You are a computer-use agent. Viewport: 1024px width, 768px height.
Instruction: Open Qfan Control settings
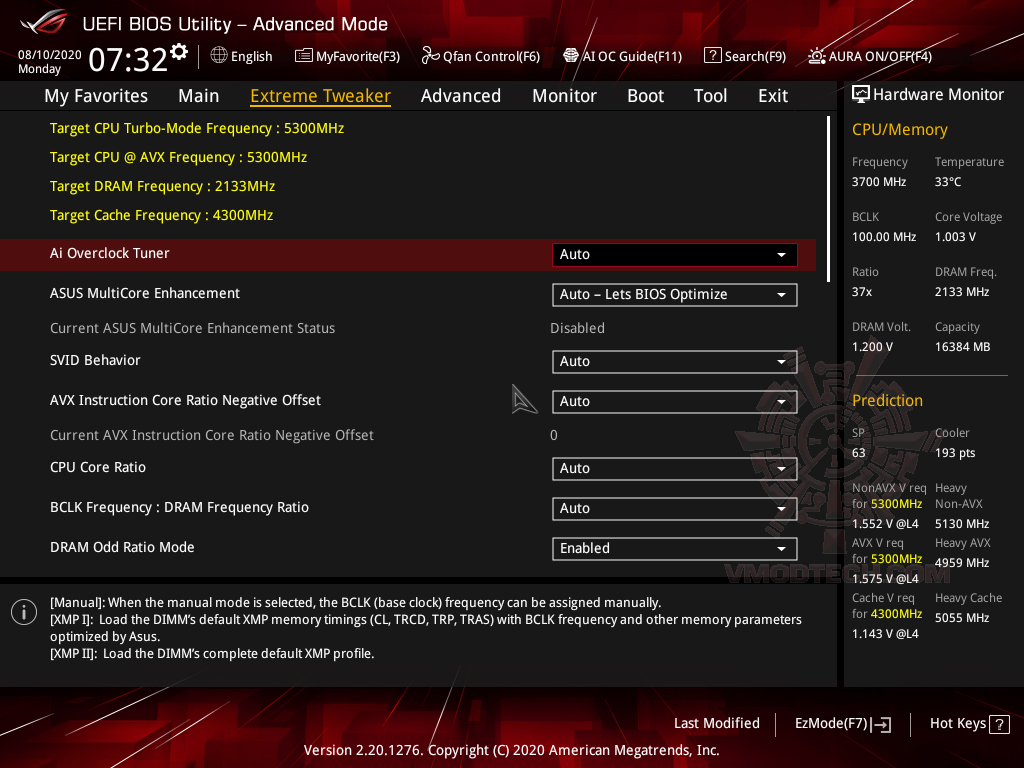481,56
